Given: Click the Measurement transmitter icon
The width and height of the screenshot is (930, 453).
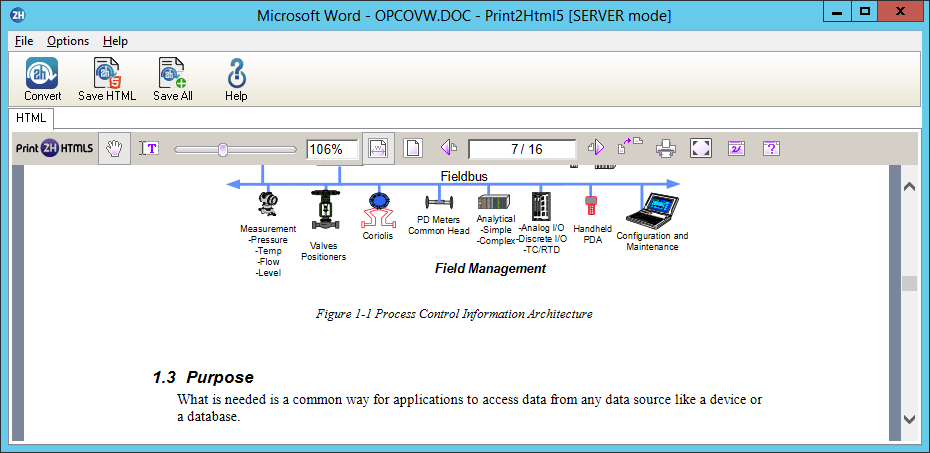Looking at the screenshot, I should pos(268,204).
